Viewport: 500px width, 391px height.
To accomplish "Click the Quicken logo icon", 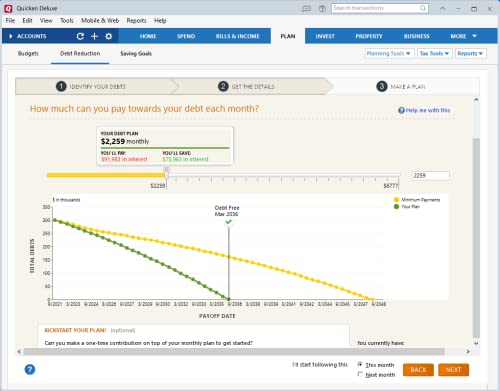I will pos(8,8).
